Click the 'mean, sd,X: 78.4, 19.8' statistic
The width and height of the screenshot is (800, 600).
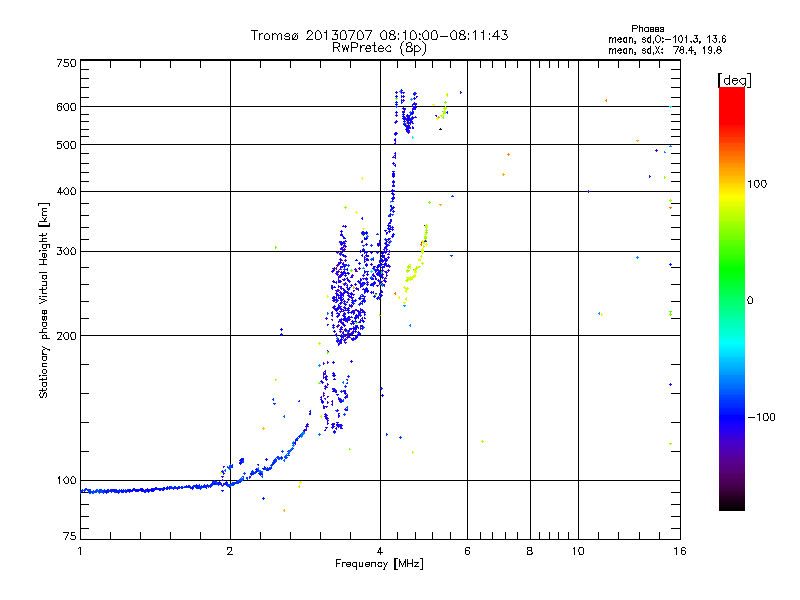click(x=665, y=50)
